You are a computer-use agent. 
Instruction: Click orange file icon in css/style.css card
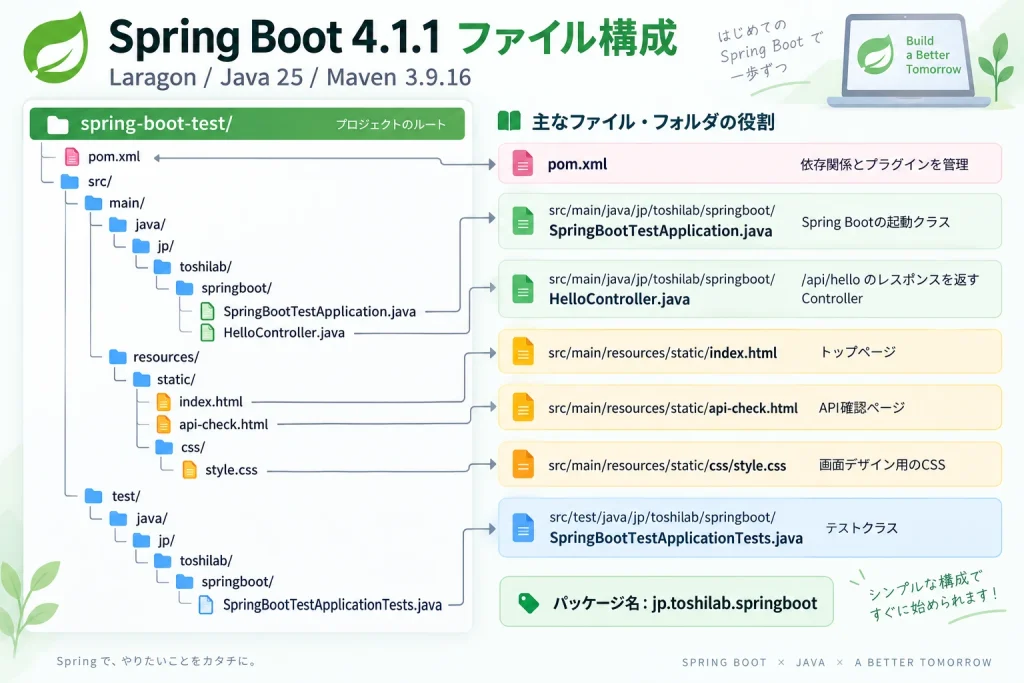coord(522,464)
